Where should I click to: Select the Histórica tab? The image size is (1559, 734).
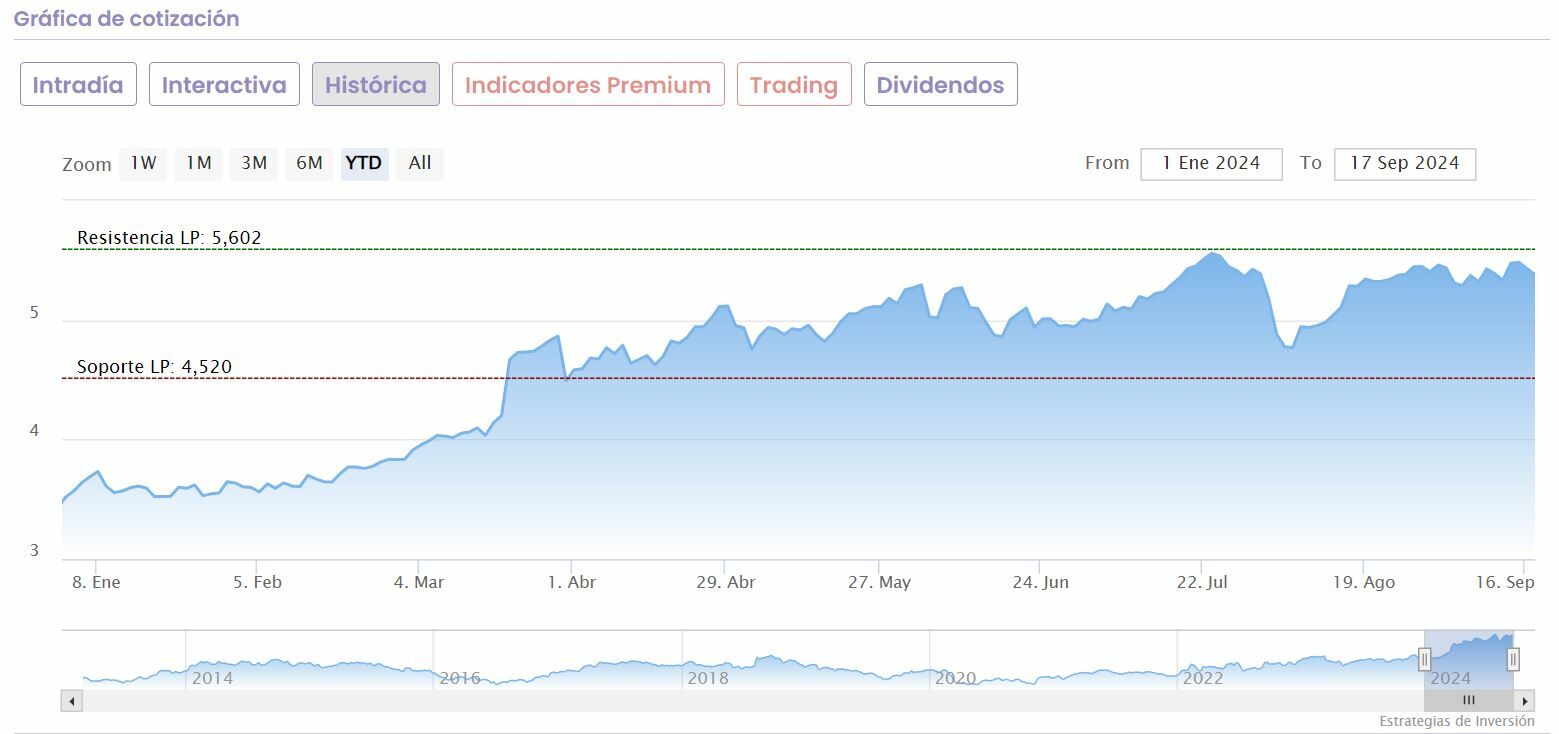tap(375, 85)
